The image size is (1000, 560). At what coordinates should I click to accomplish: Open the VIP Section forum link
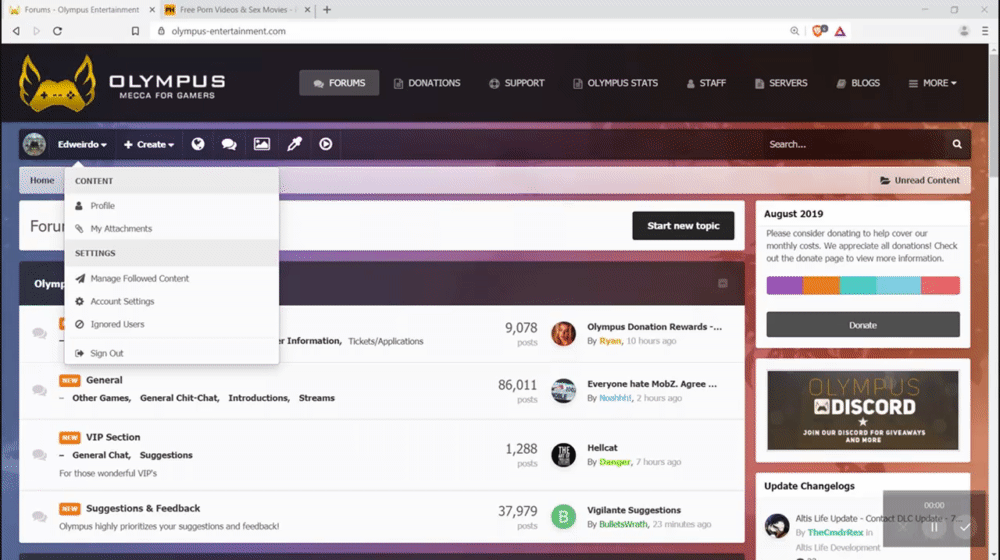pos(113,438)
